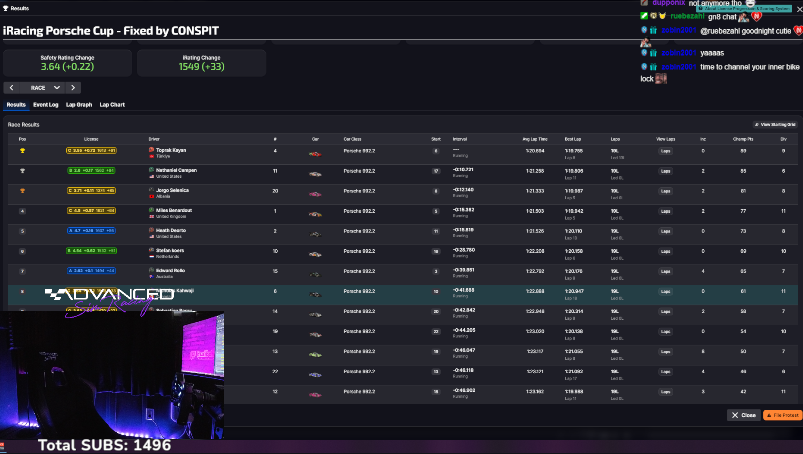Open the Lap Chart tab
Image resolution: width=803 pixels, height=454 pixels.
pos(112,104)
